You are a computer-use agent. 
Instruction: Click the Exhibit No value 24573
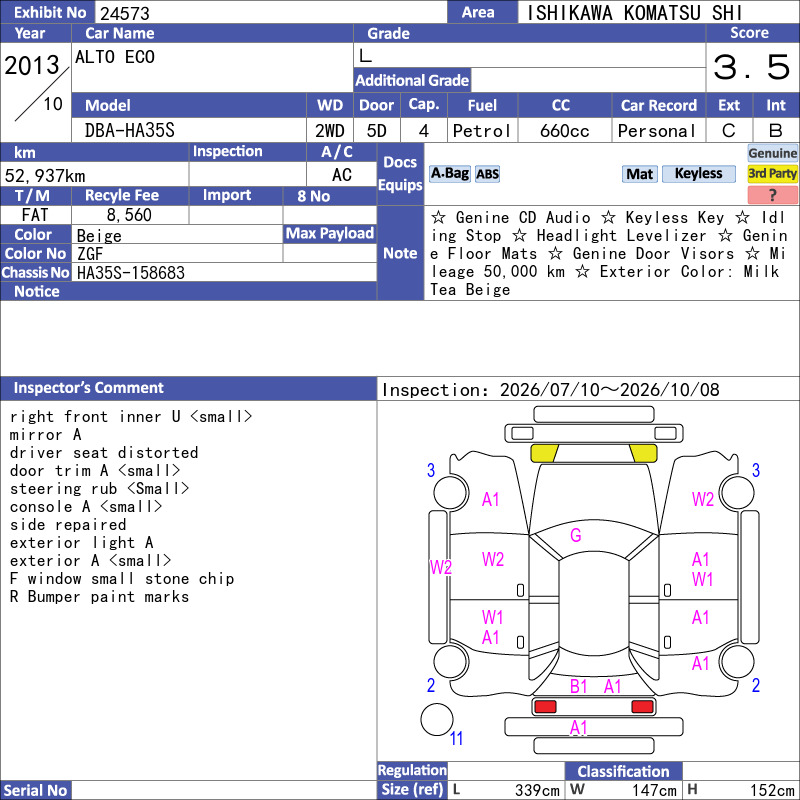coord(125,13)
